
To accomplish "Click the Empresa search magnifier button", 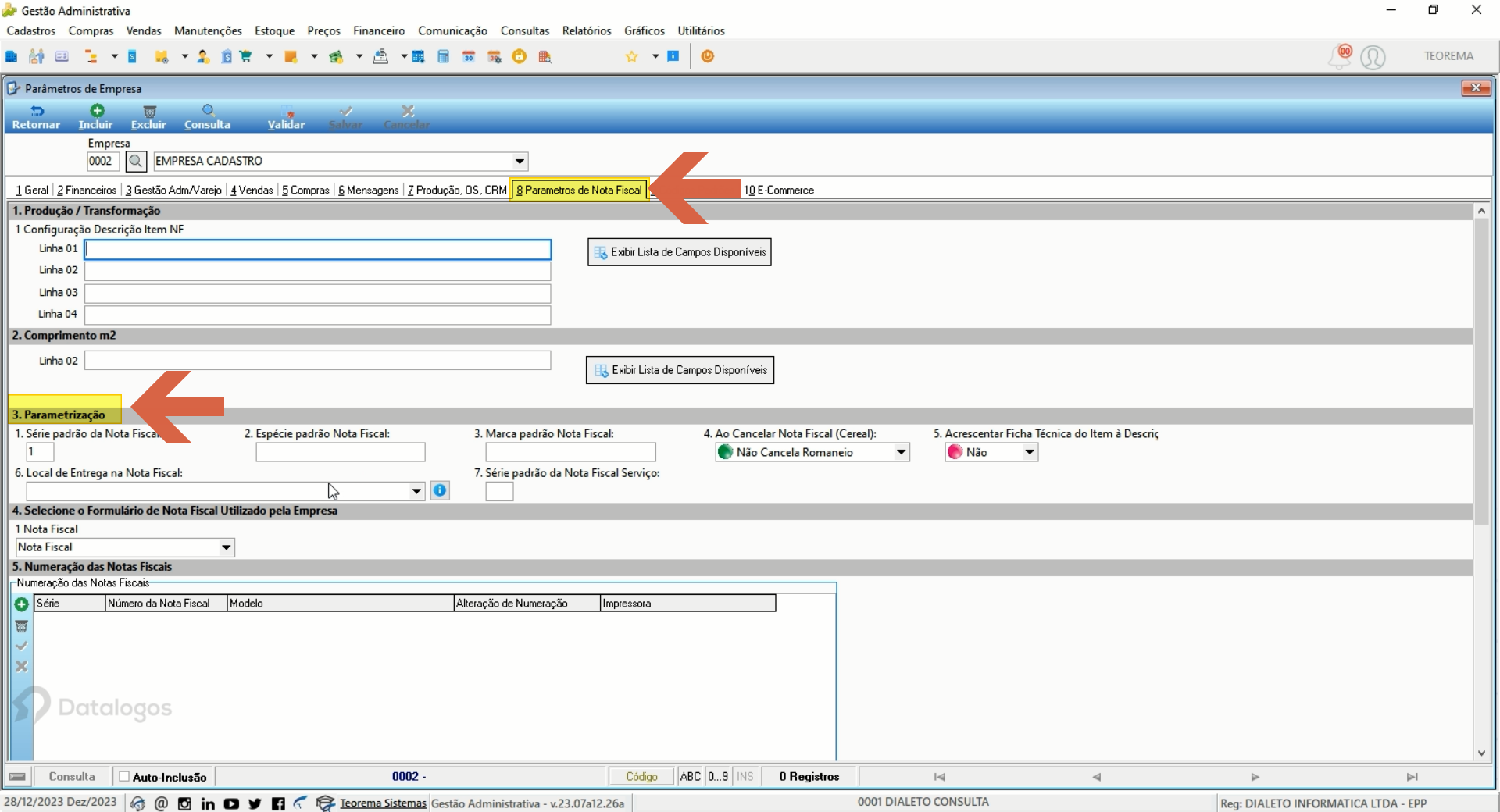I will pyautogui.click(x=136, y=162).
